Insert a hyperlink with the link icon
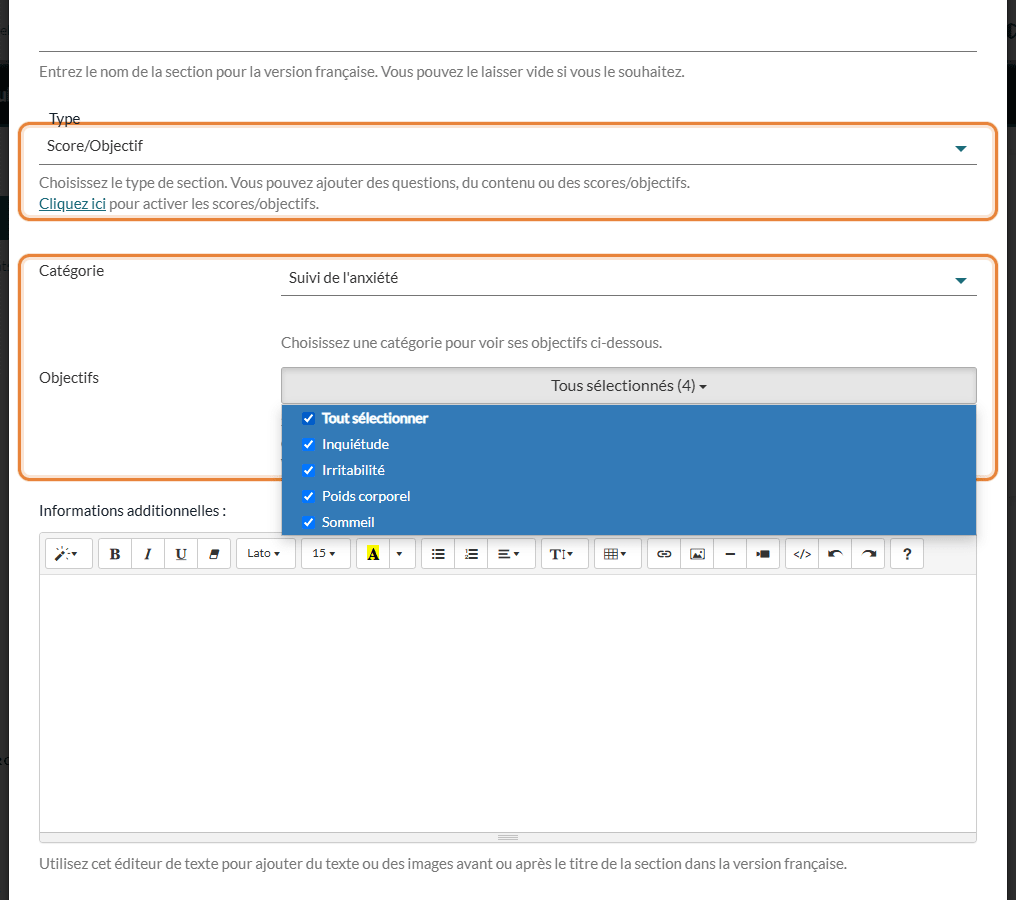 click(664, 554)
